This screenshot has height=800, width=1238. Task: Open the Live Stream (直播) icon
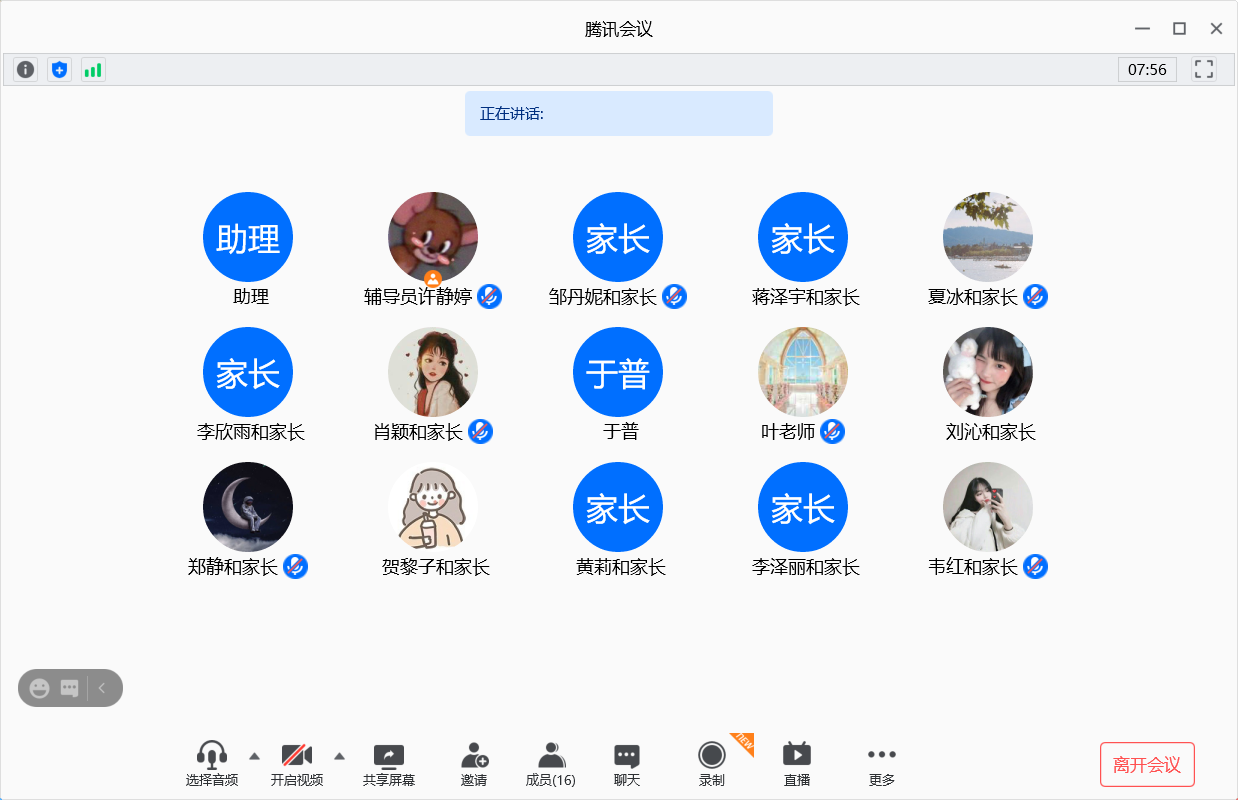pyautogui.click(x=797, y=764)
